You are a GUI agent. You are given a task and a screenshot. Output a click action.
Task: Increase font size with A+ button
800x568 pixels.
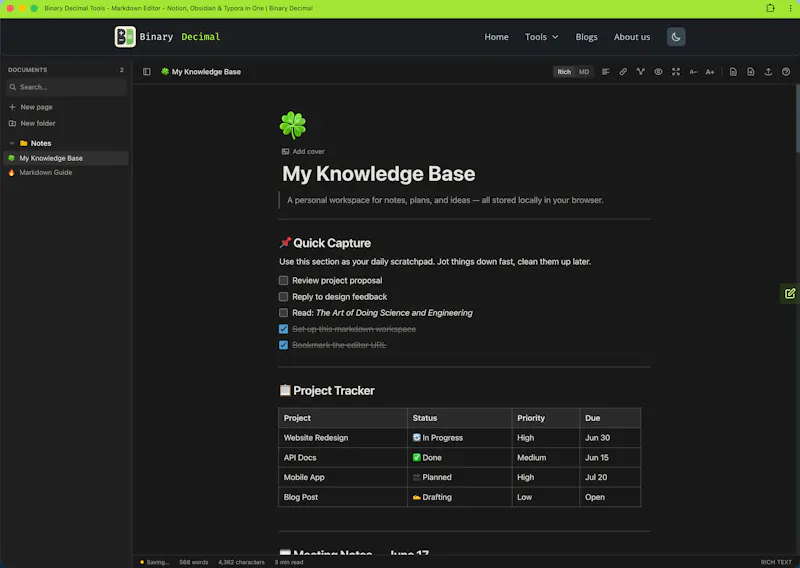pyautogui.click(x=710, y=72)
